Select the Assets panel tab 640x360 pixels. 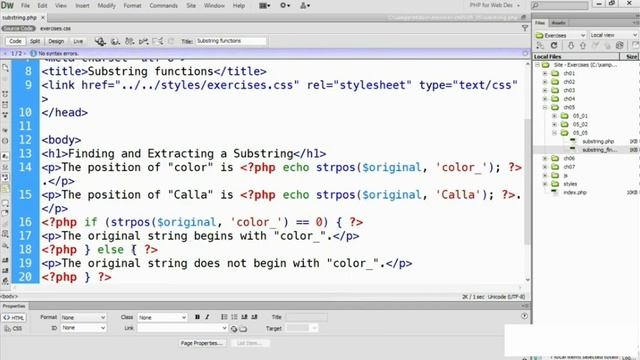click(x=558, y=23)
